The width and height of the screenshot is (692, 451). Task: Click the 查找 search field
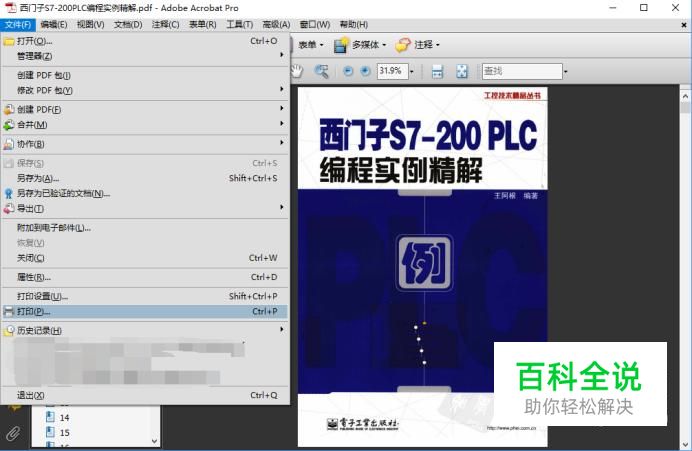[x=522, y=71]
